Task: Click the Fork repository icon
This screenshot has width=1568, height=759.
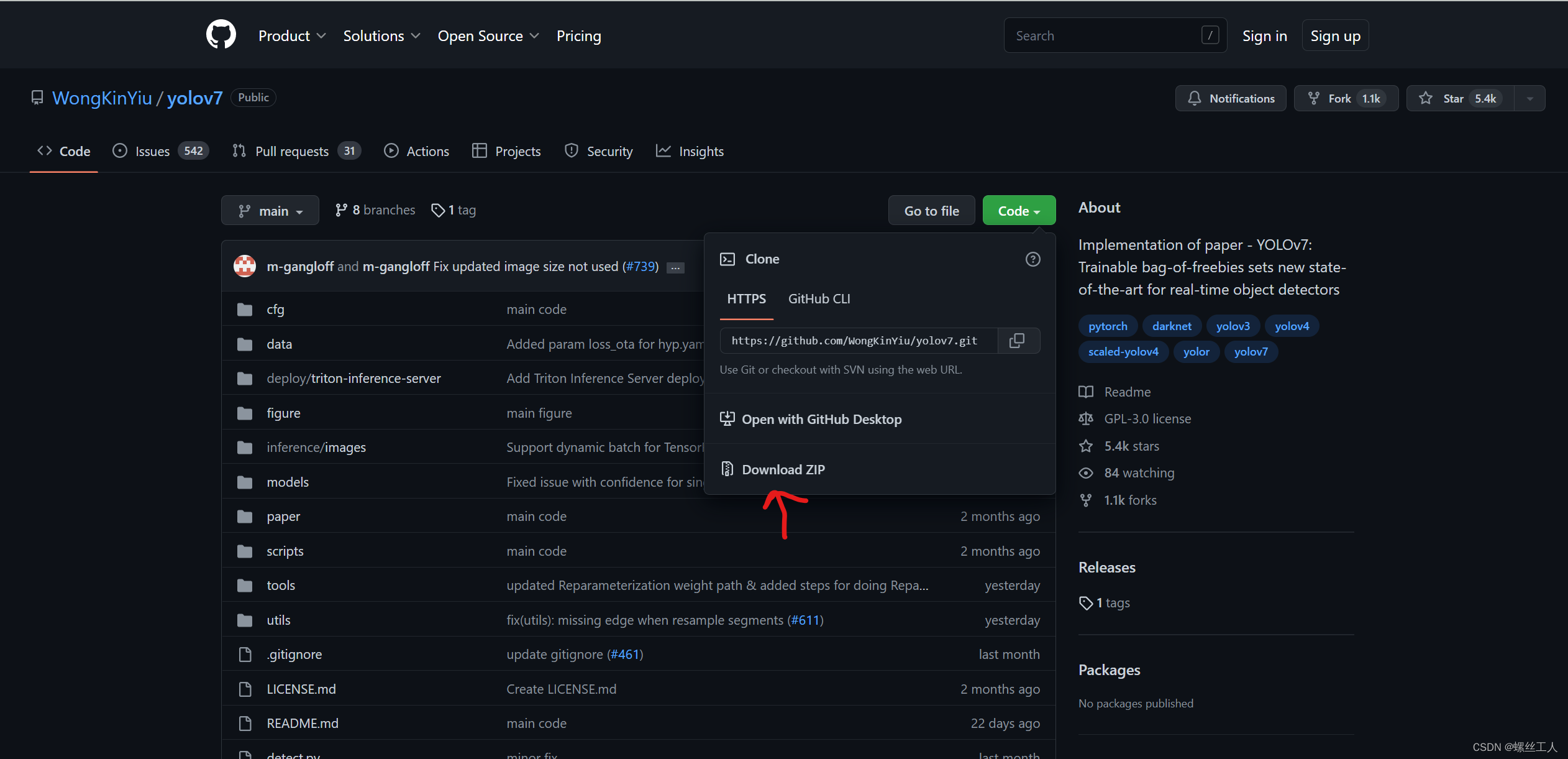Action: pos(1314,98)
